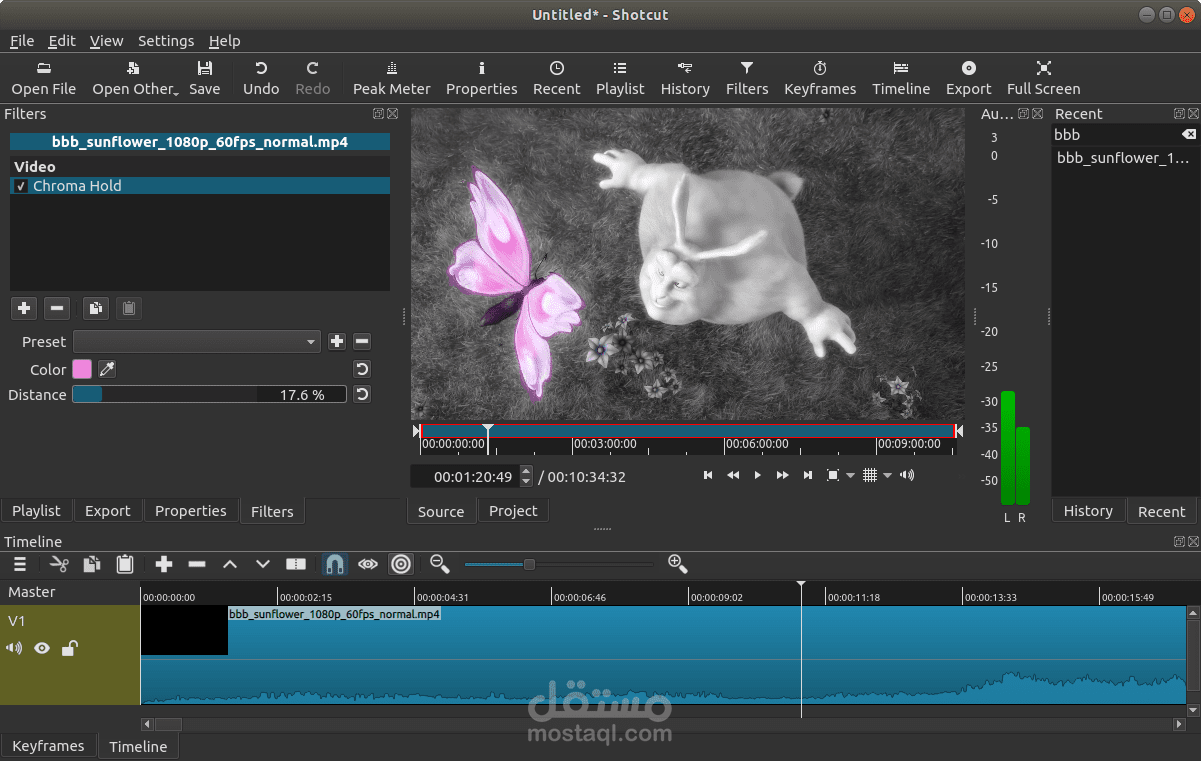Open the History toolbar button
This screenshot has height=761, width=1201.
685,78
